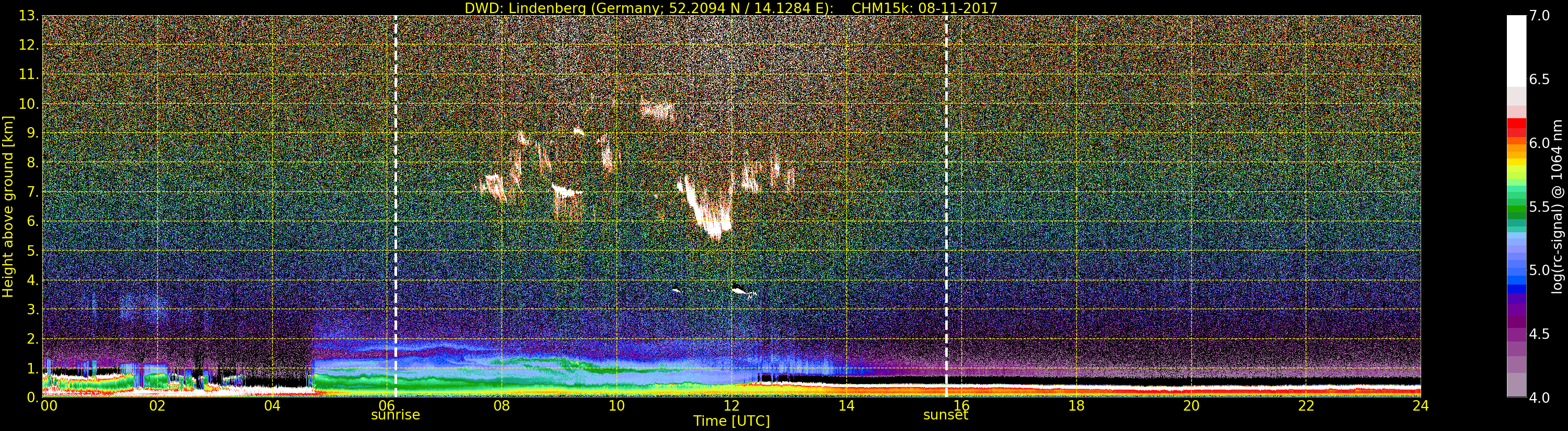
Task: Click the time axis tick label '12'
Action: (731, 405)
